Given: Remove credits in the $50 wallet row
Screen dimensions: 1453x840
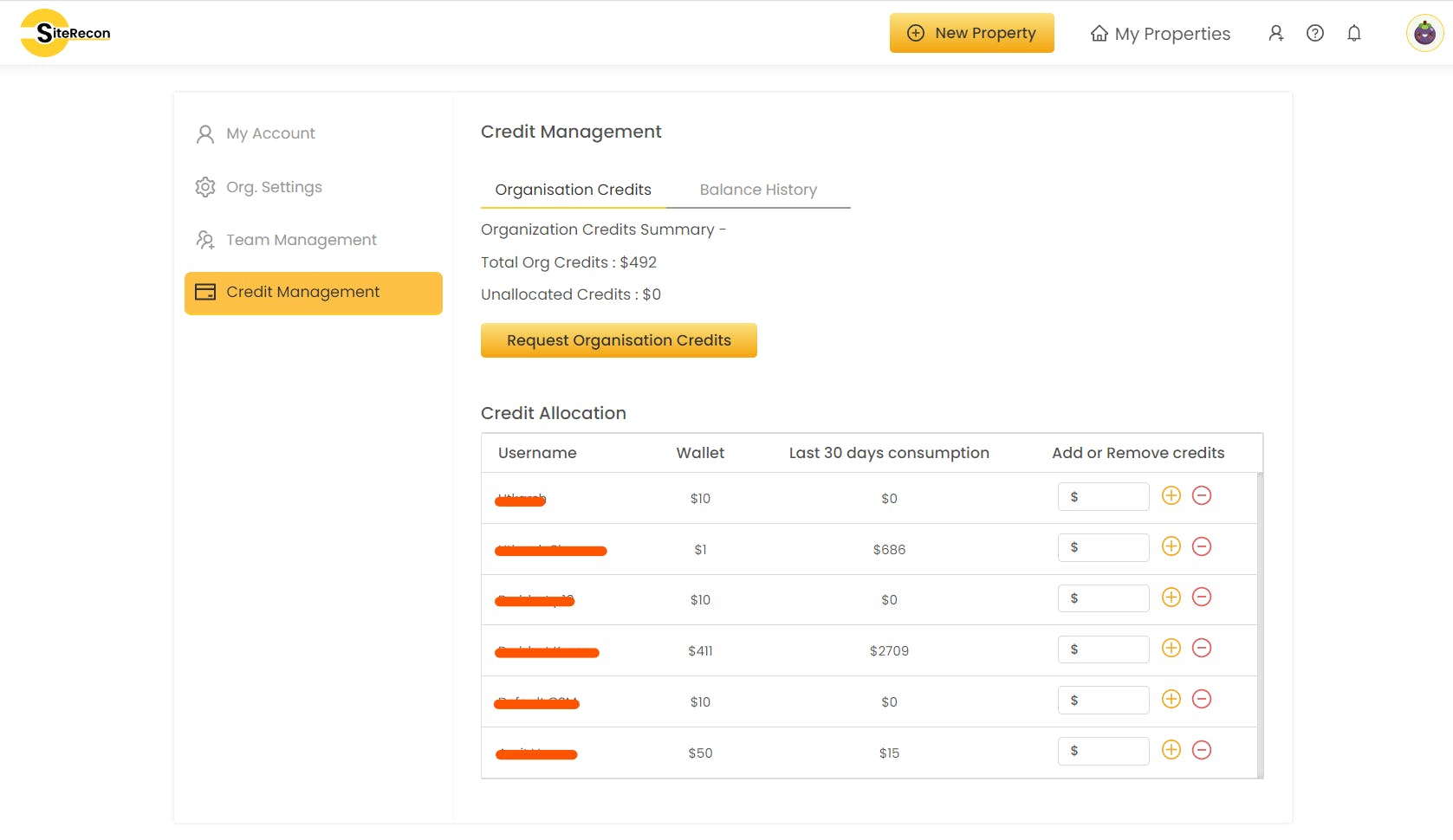Looking at the screenshot, I should click(x=1202, y=750).
